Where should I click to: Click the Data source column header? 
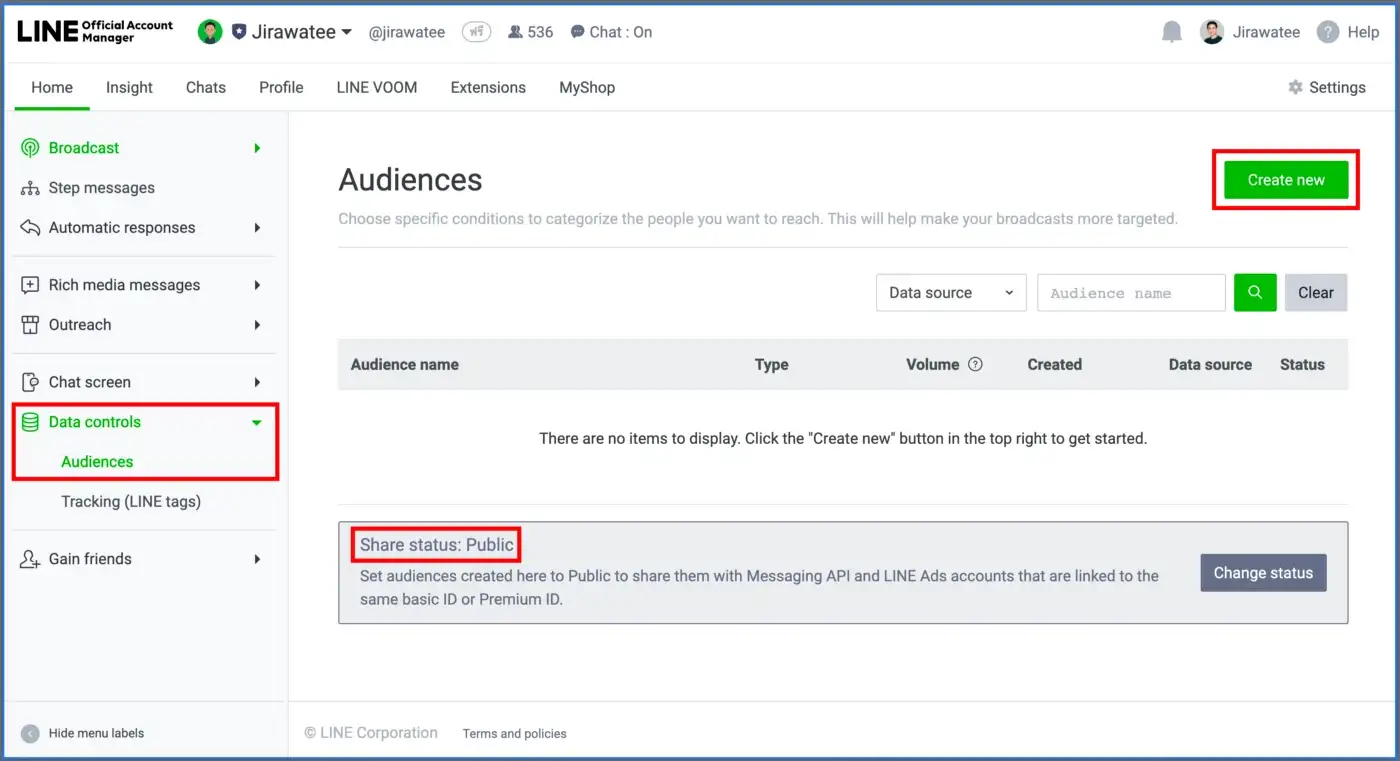click(x=1210, y=365)
